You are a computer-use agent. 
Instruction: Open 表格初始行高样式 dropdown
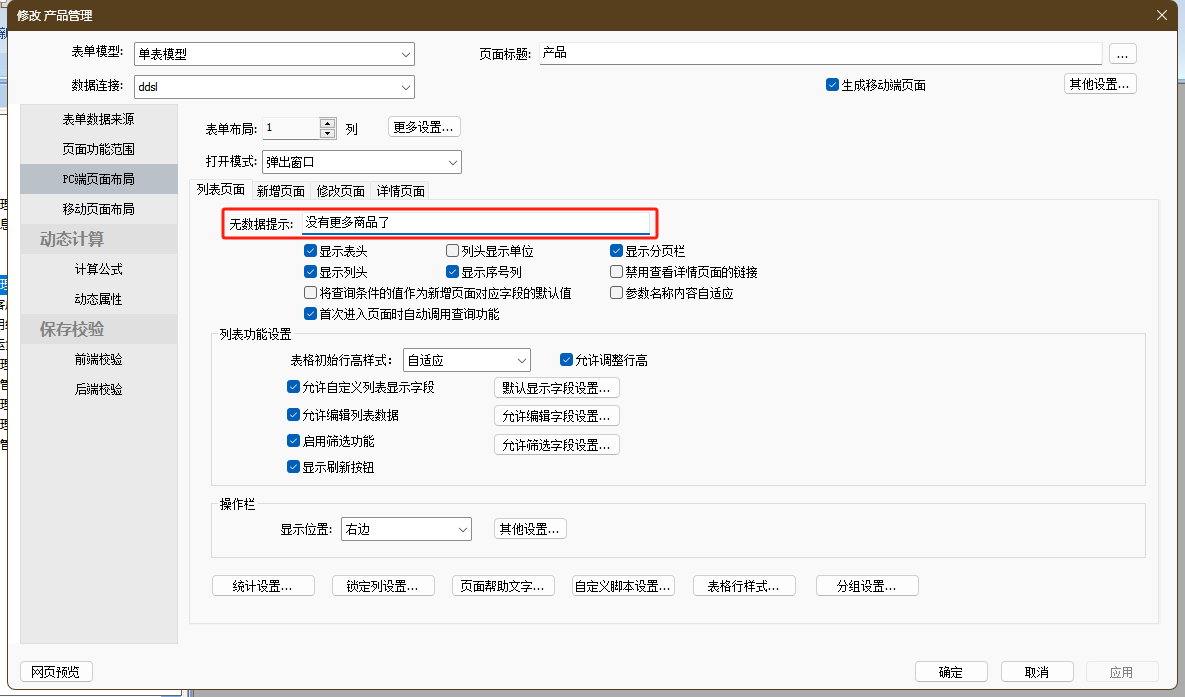pyautogui.click(x=521, y=360)
